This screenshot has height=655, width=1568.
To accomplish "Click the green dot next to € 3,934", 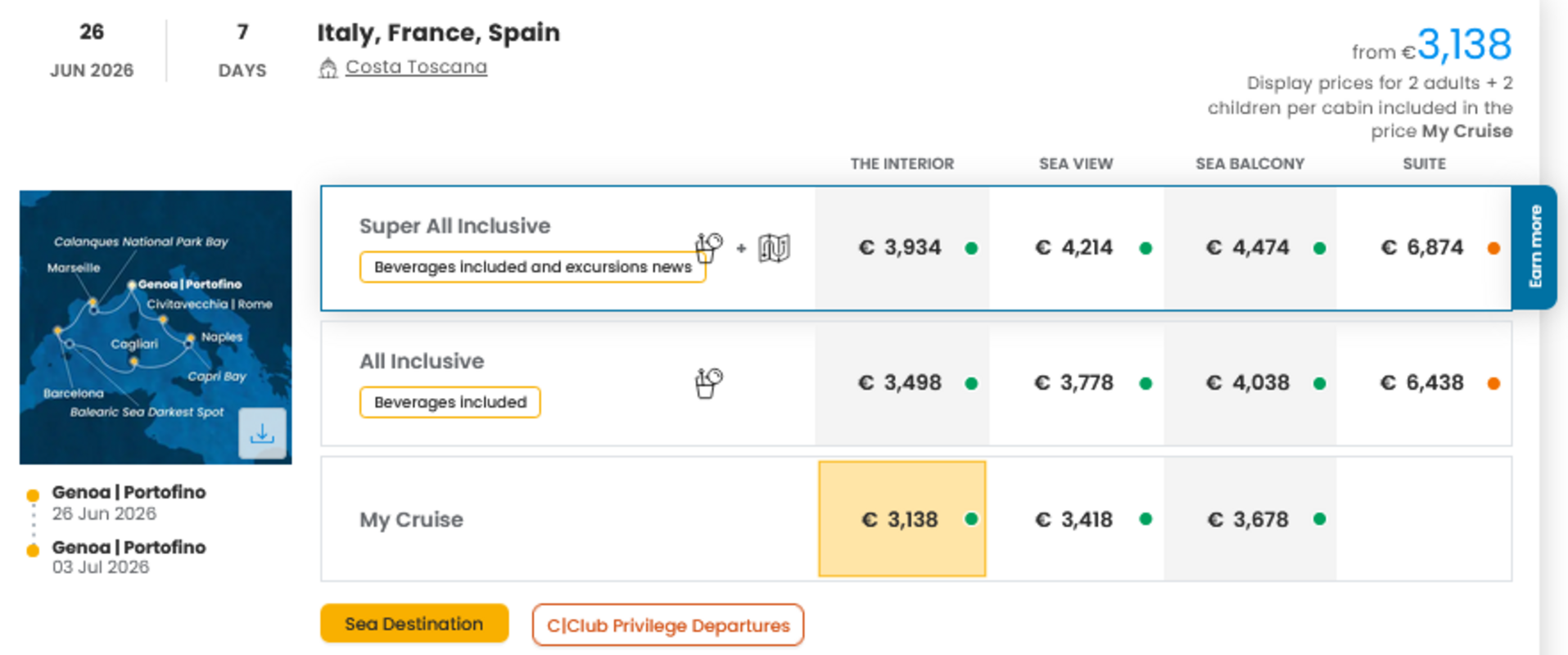I will (x=971, y=248).
